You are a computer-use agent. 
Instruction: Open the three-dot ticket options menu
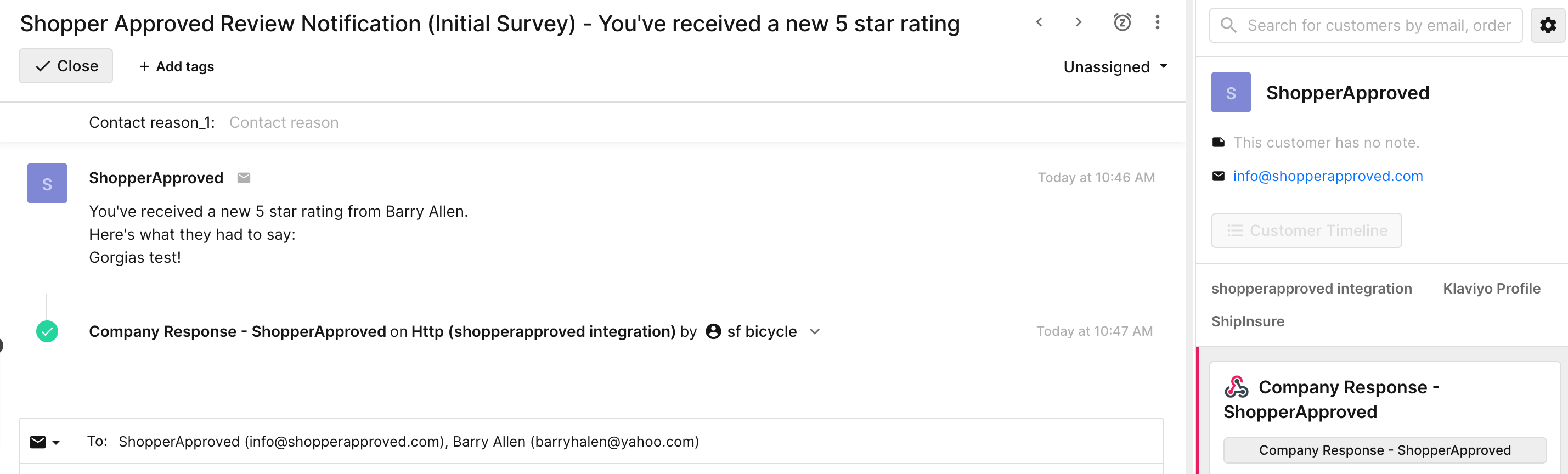[1157, 22]
